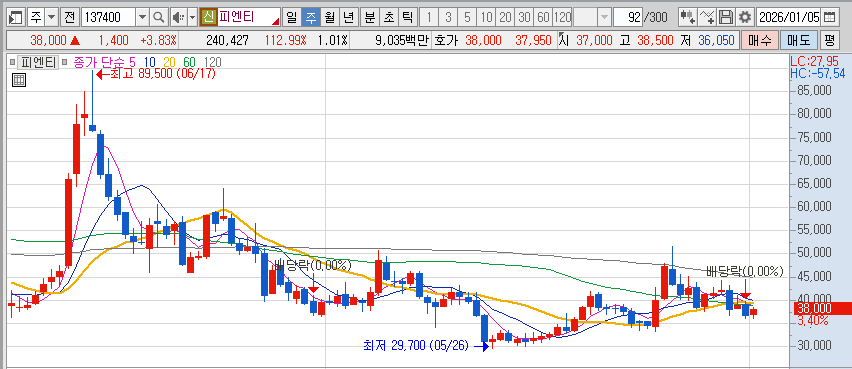Click the 최고 89,500 (06/17) marker
Viewport: 852px width, 369px height.
pos(156,74)
